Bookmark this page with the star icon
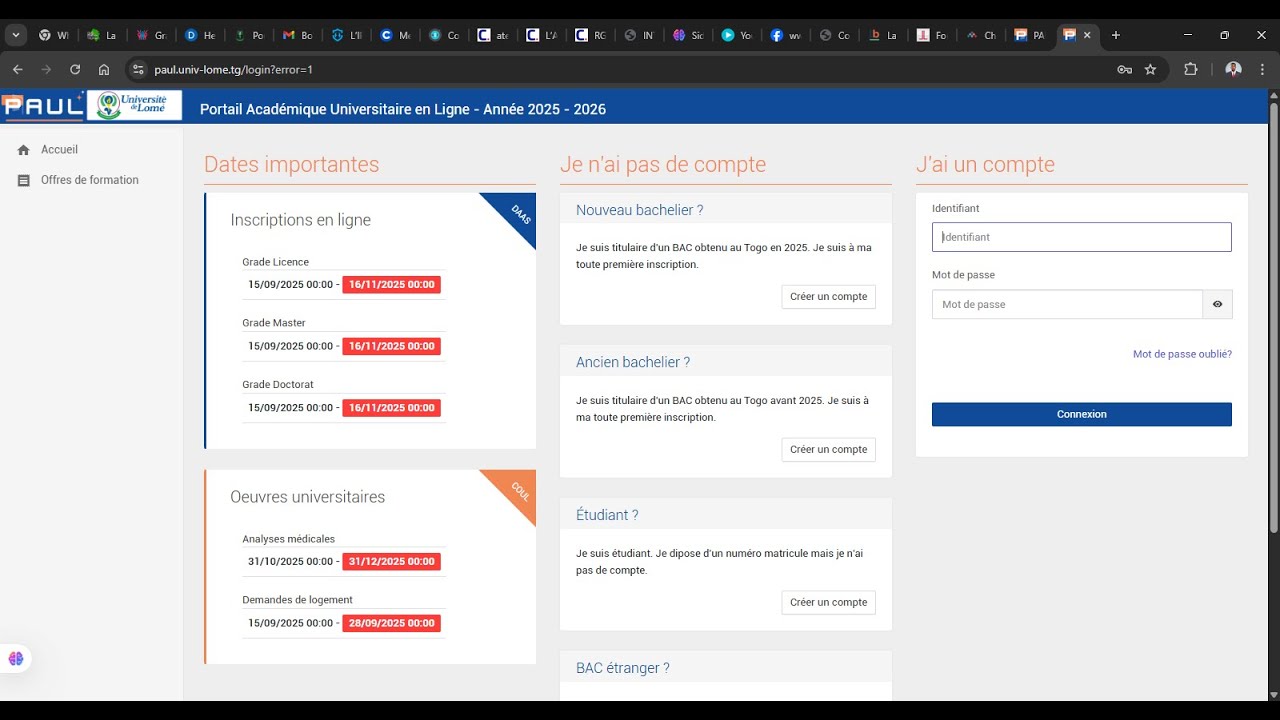 point(1150,69)
